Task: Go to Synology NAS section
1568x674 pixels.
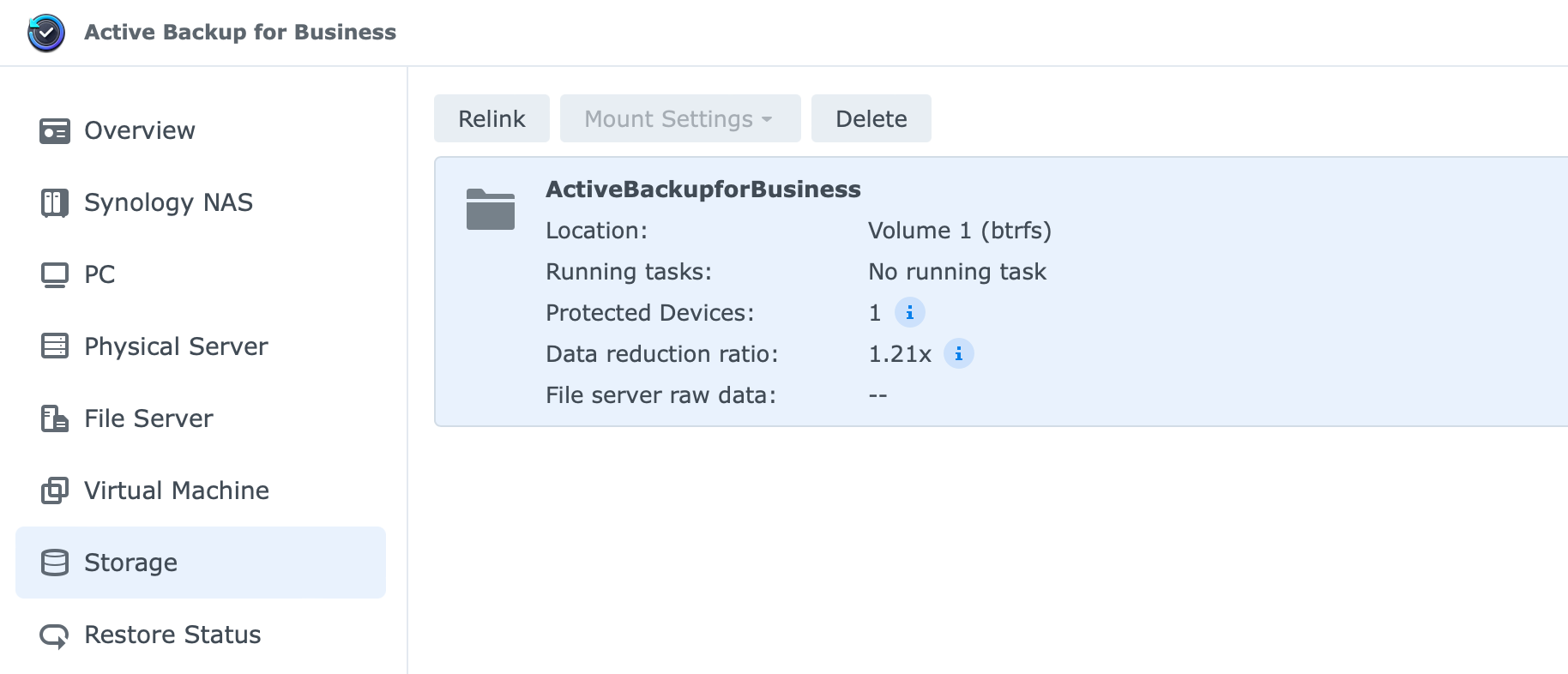Action: (201, 202)
